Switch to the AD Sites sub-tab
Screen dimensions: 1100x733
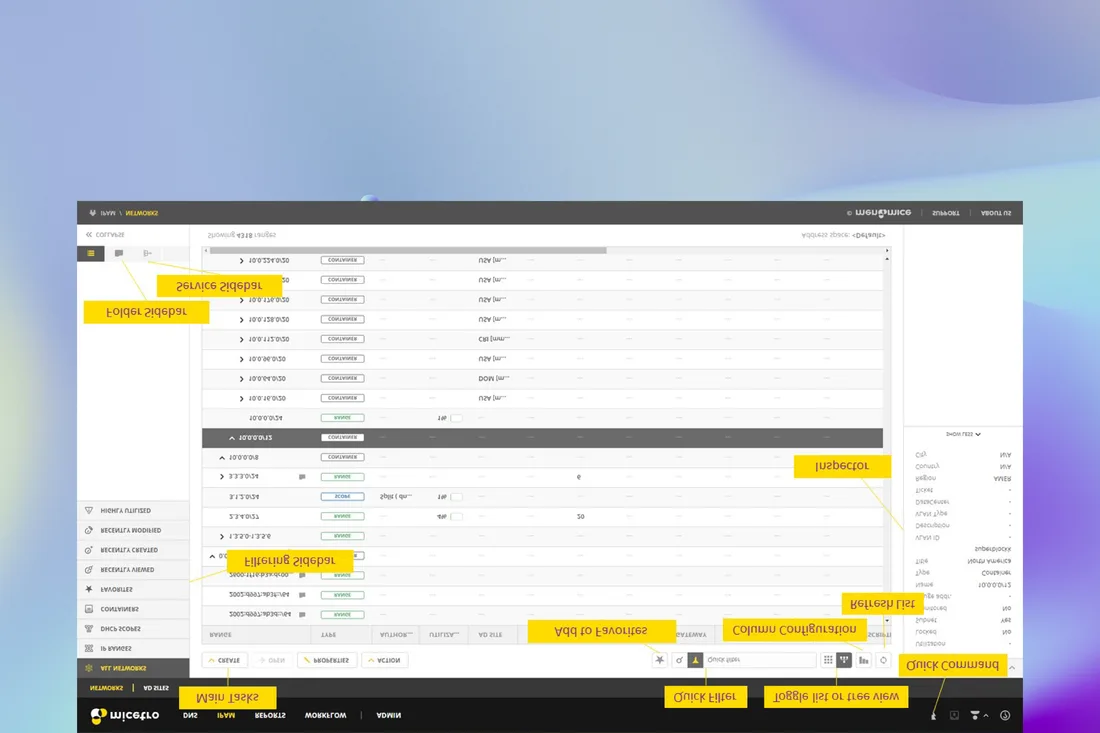pyautogui.click(x=156, y=688)
